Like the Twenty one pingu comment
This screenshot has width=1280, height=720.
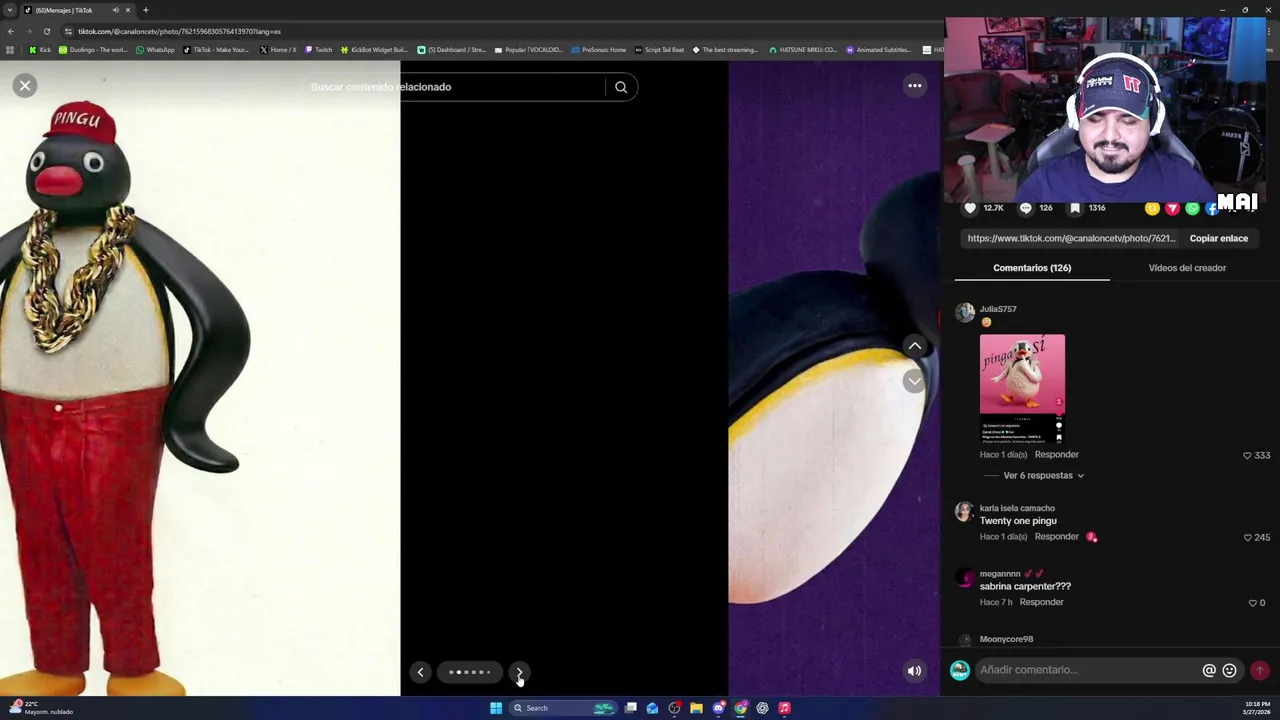tap(1247, 537)
